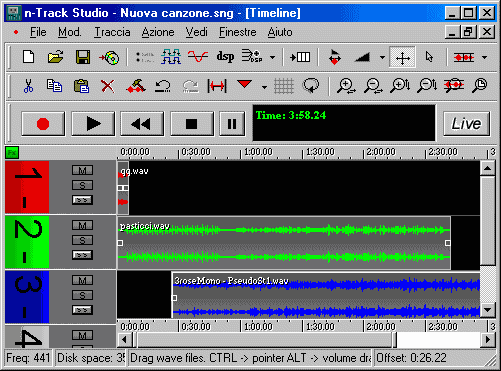This screenshot has width=501, height=371.
Task: Open a song with the folder icon
Action: (55, 57)
